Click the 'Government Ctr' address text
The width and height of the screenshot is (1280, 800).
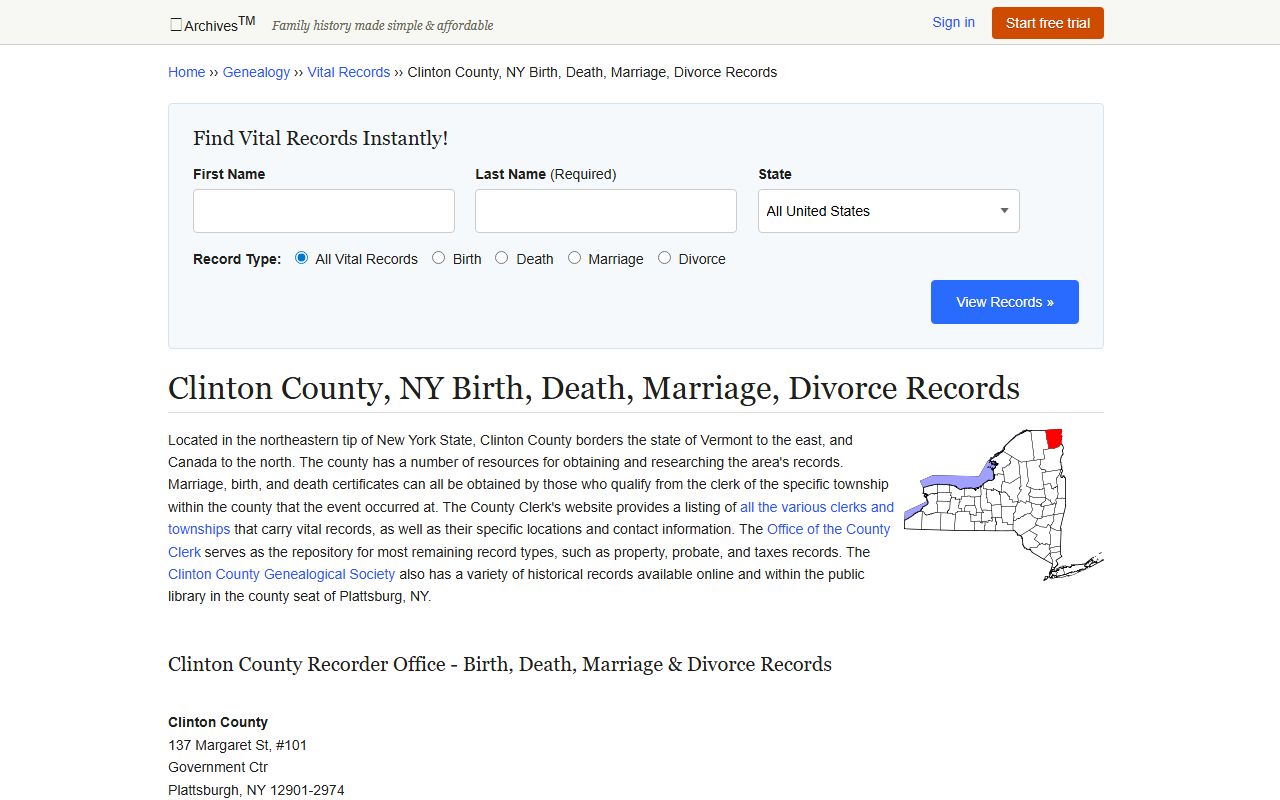coord(218,767)
